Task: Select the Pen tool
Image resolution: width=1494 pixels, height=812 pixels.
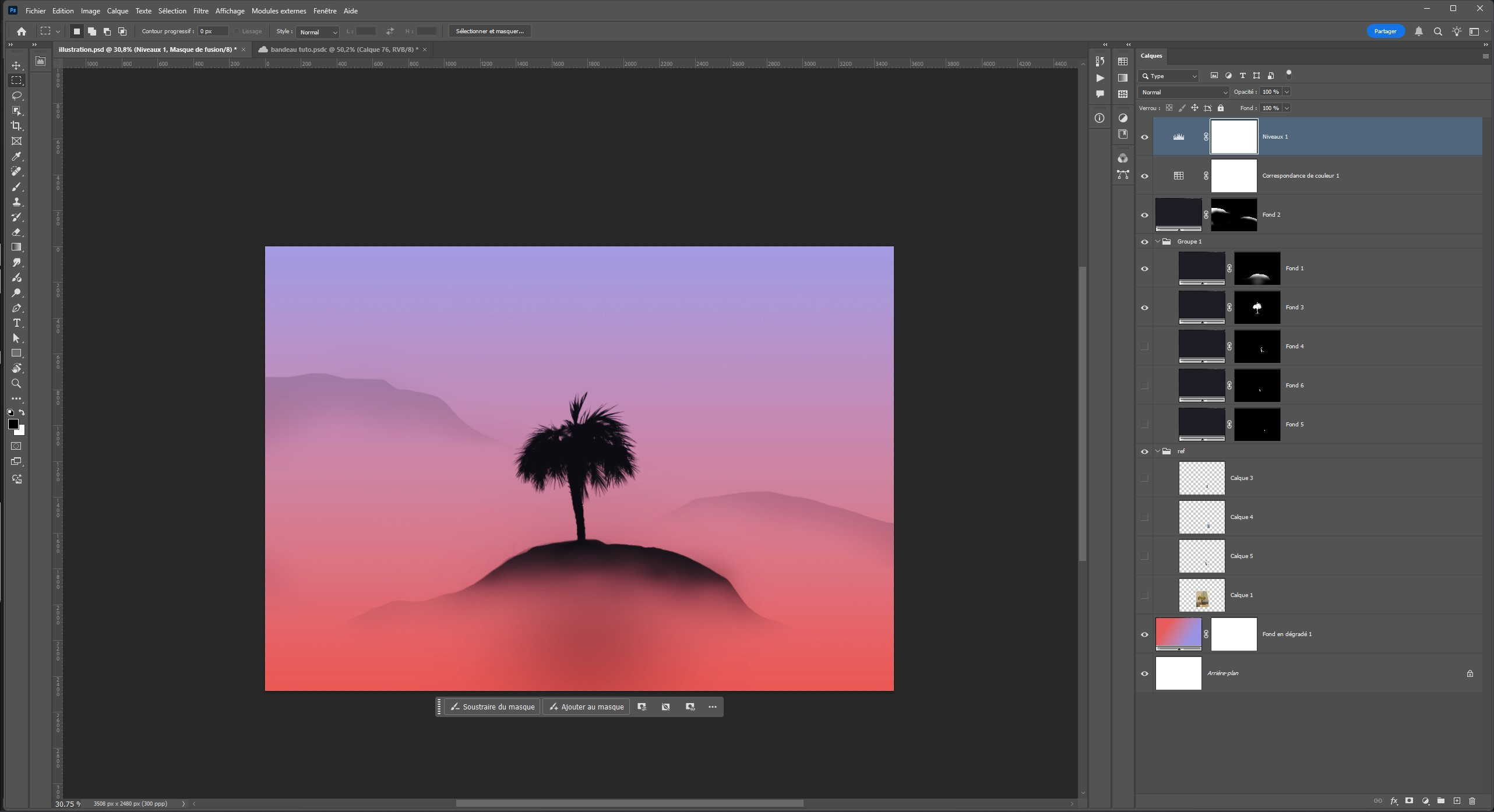Action: tap(16, 308)
